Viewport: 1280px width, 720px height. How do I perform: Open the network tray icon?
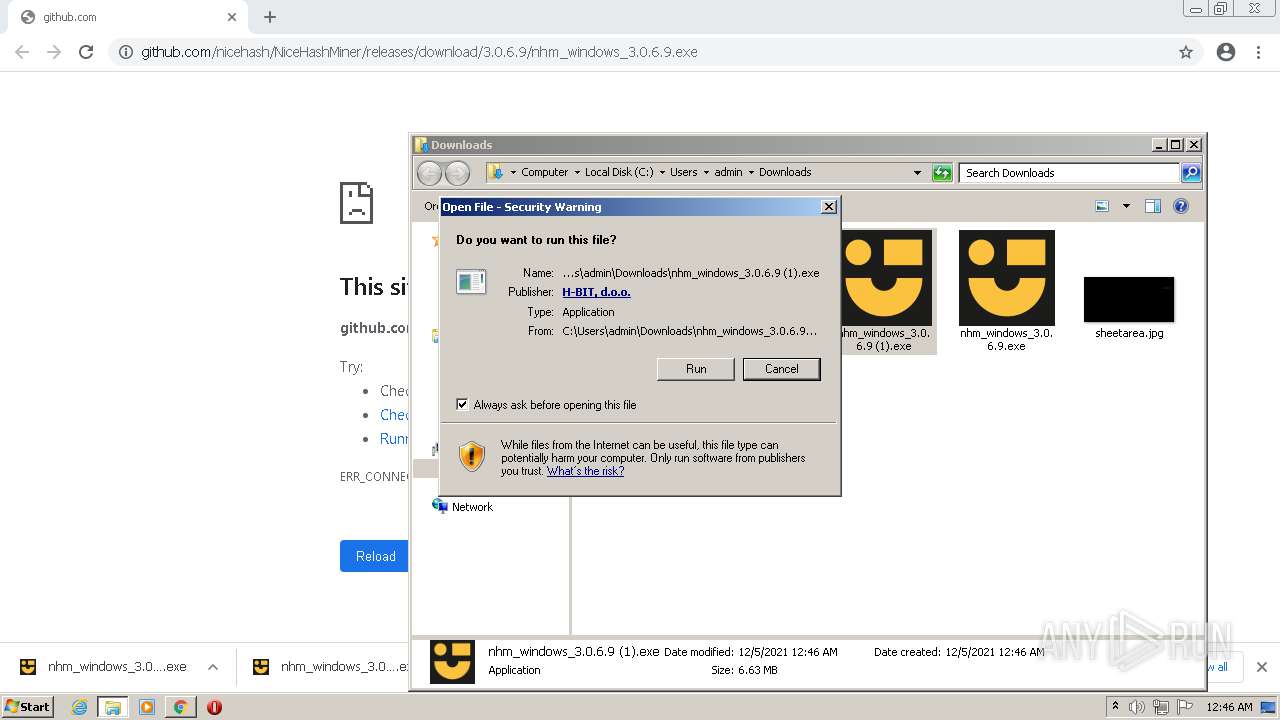(x=1161, y=707)
